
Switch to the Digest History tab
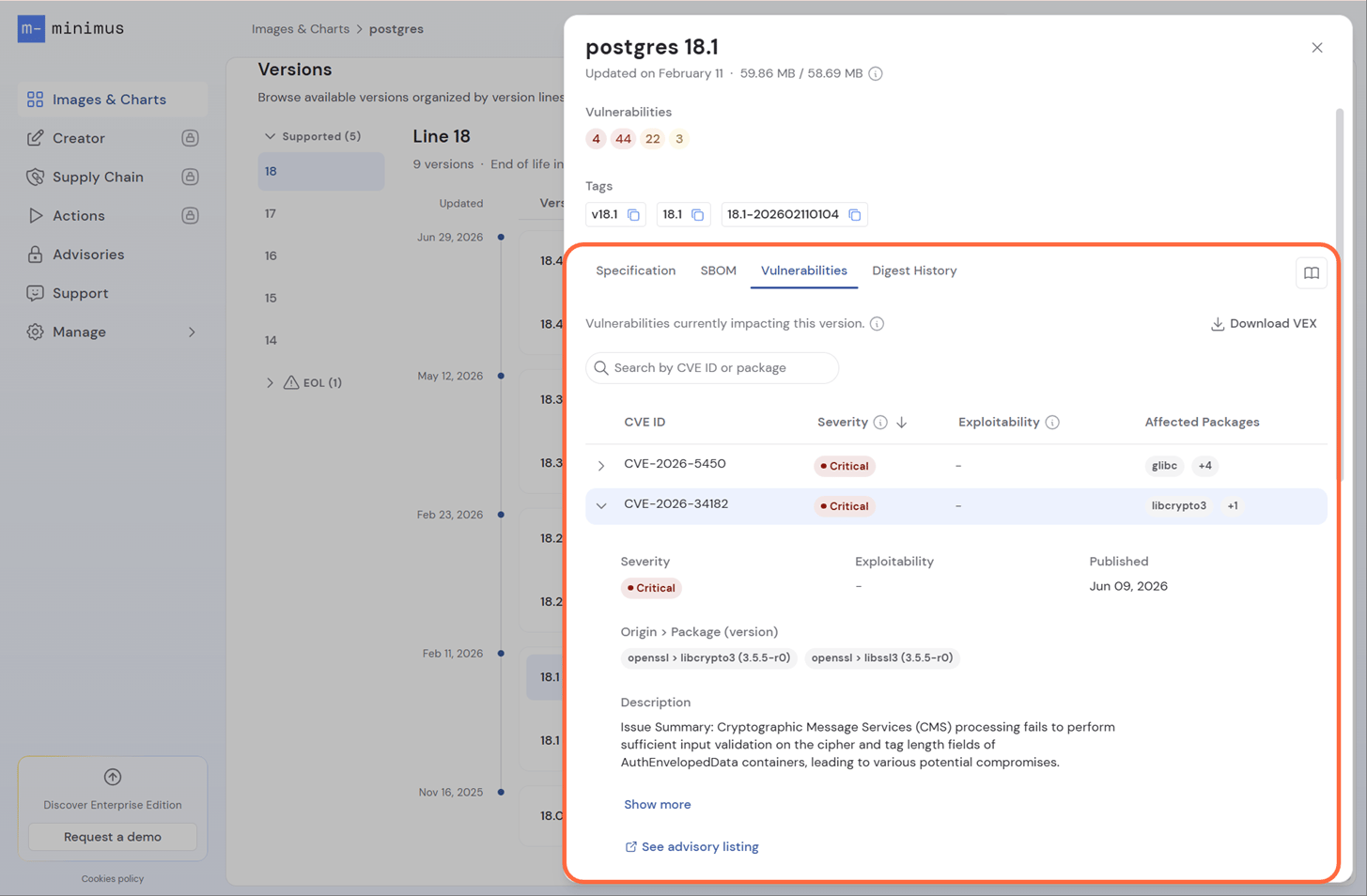[x=914, y=270]
